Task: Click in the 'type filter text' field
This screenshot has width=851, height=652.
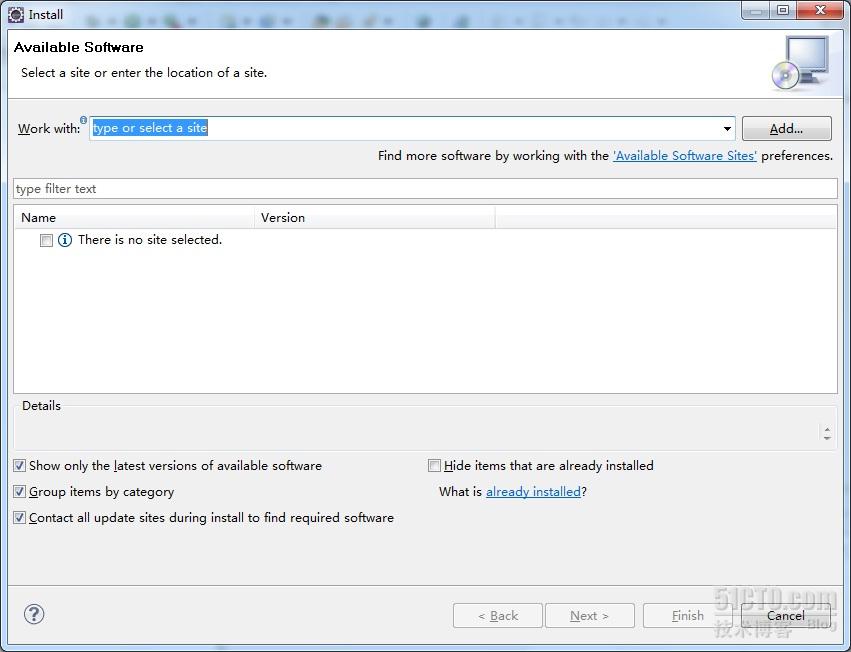Action: click(426, 189)
